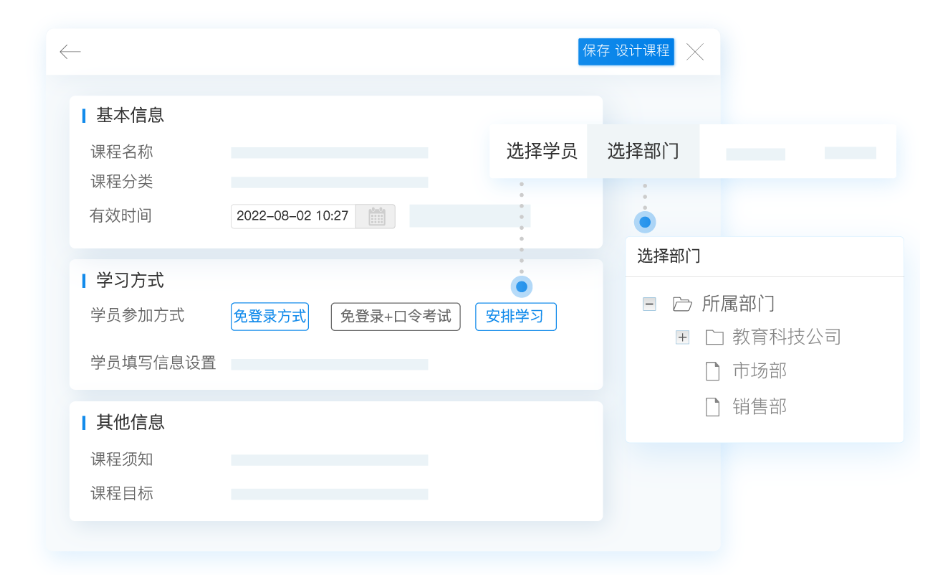Click the back arrow icon
This screenshot has width=928, height=584.
coord(70,52)
